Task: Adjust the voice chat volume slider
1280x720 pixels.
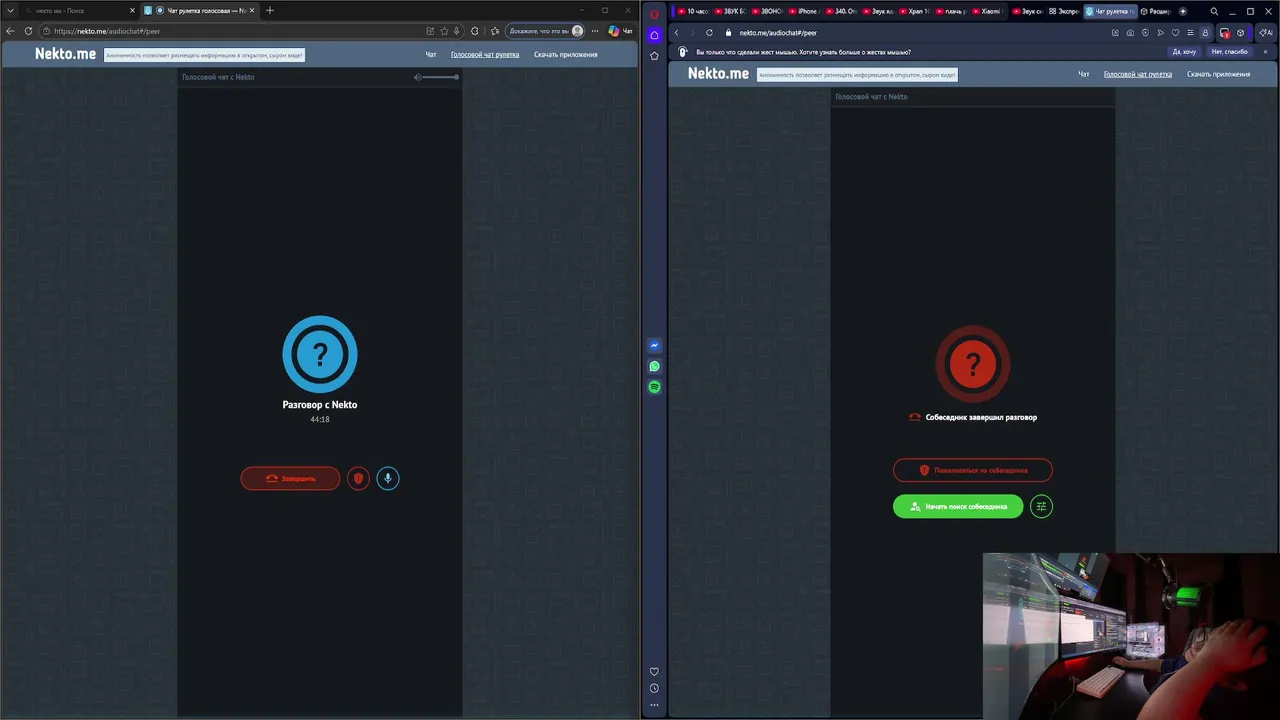Action: pos(441,77)
